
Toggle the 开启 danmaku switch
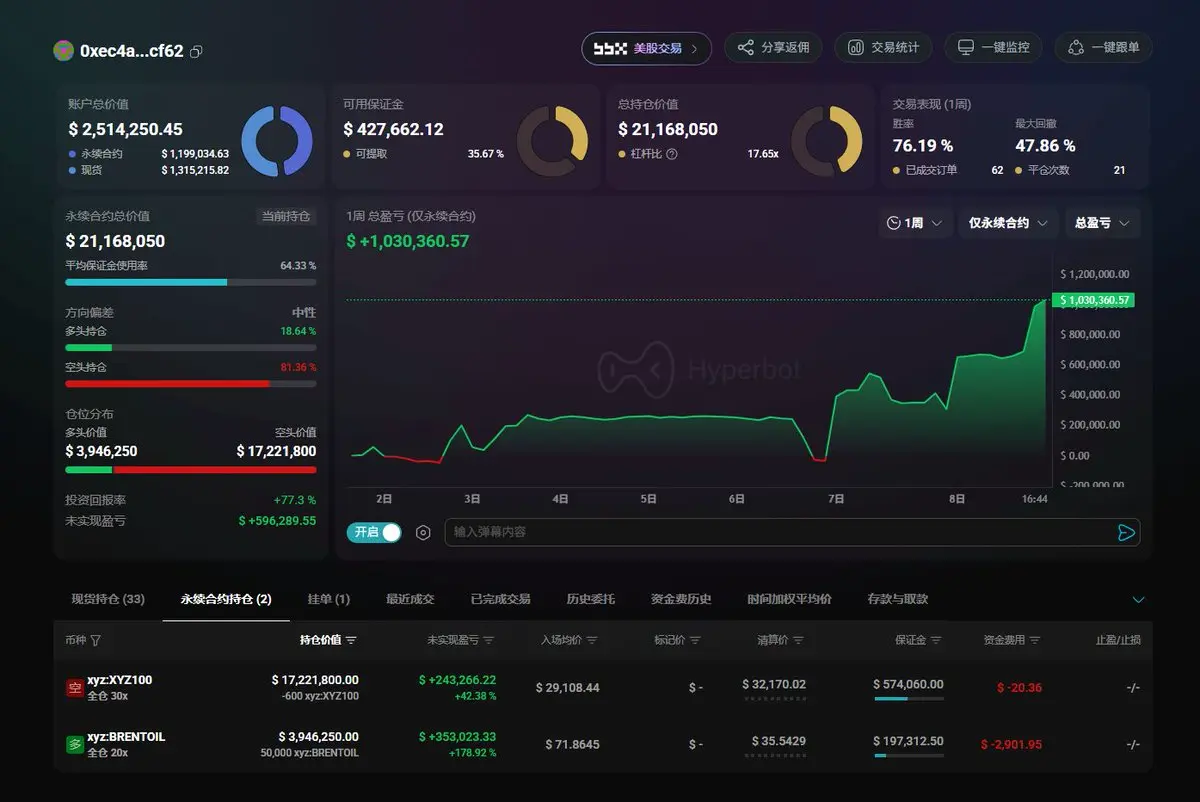point(374,532)
